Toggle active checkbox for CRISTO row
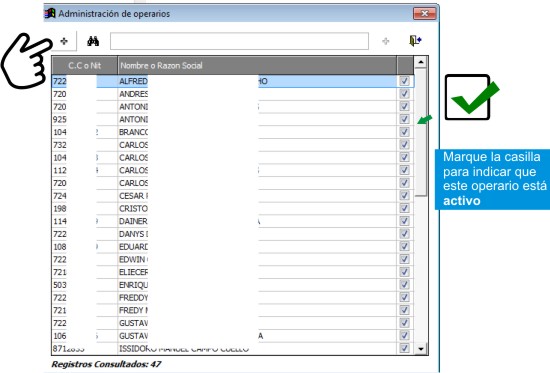 click(x=404, y=208)
